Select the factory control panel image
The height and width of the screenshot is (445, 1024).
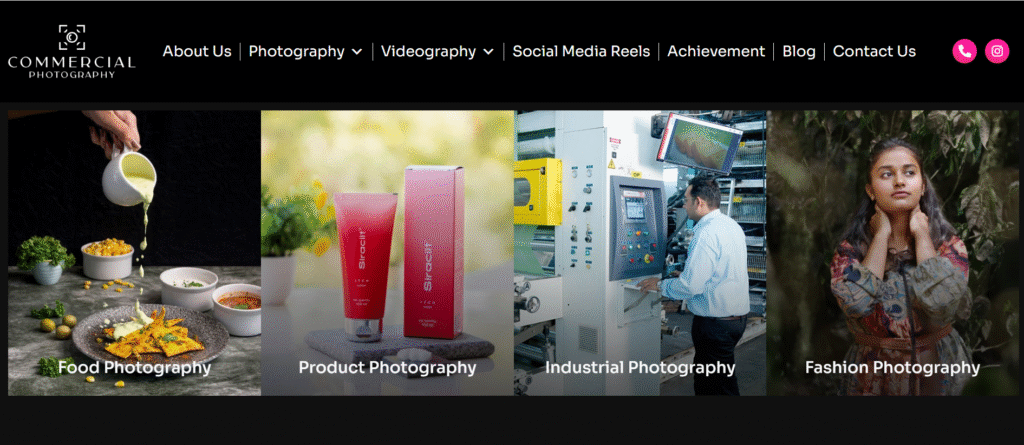tap(640, 253)
